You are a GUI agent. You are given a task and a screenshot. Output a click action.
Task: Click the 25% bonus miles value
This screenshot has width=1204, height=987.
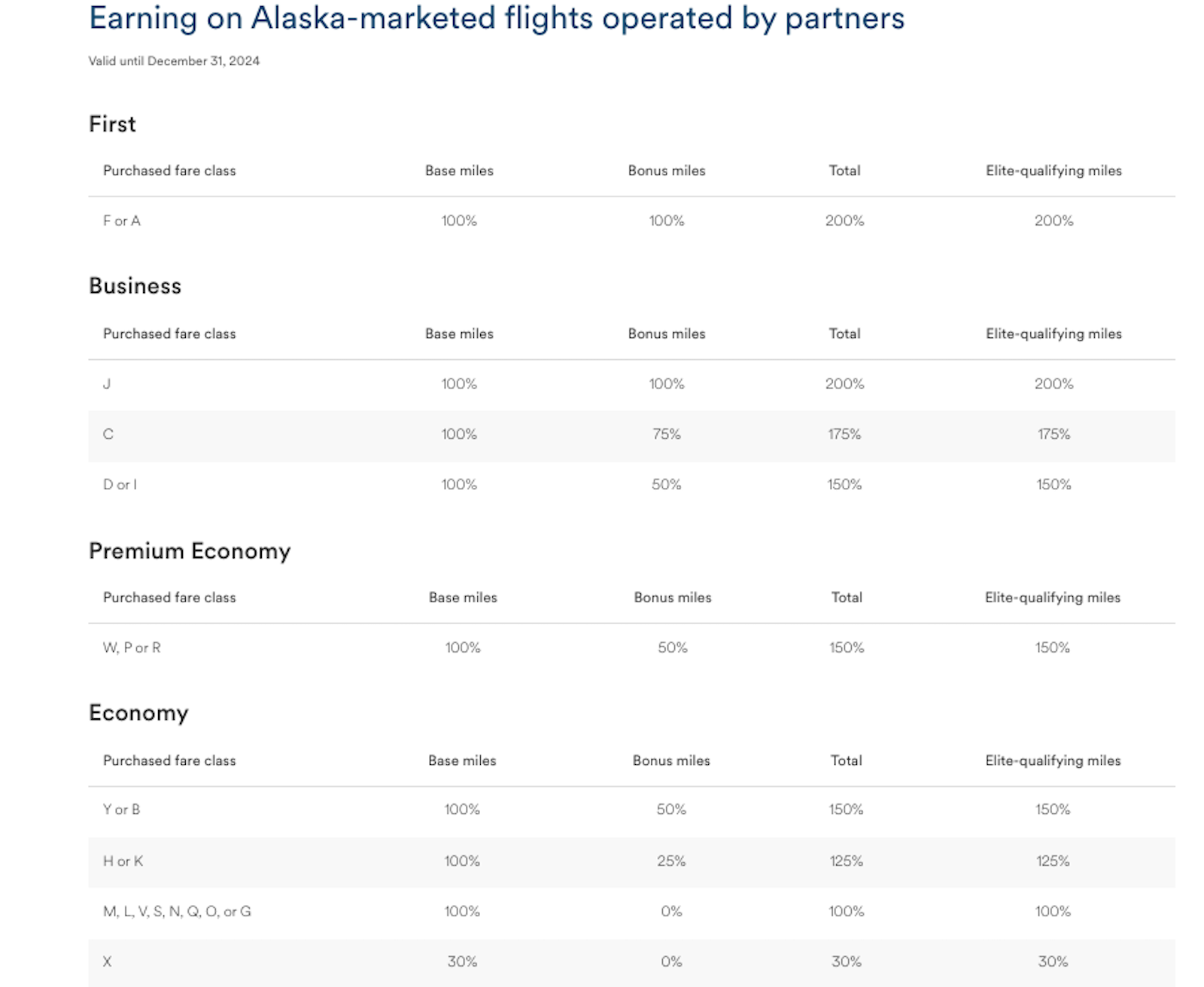tap(671, 861)
